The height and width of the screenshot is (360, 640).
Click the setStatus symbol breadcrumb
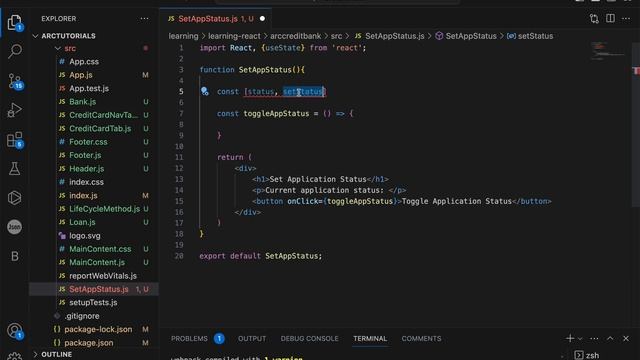point(535,36)
